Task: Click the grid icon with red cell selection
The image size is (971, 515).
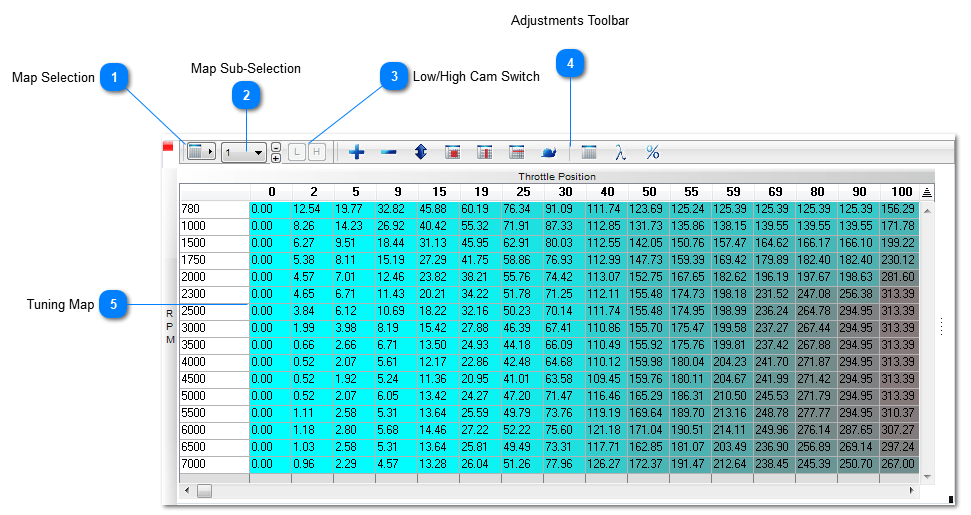Action: pos(453,152)
